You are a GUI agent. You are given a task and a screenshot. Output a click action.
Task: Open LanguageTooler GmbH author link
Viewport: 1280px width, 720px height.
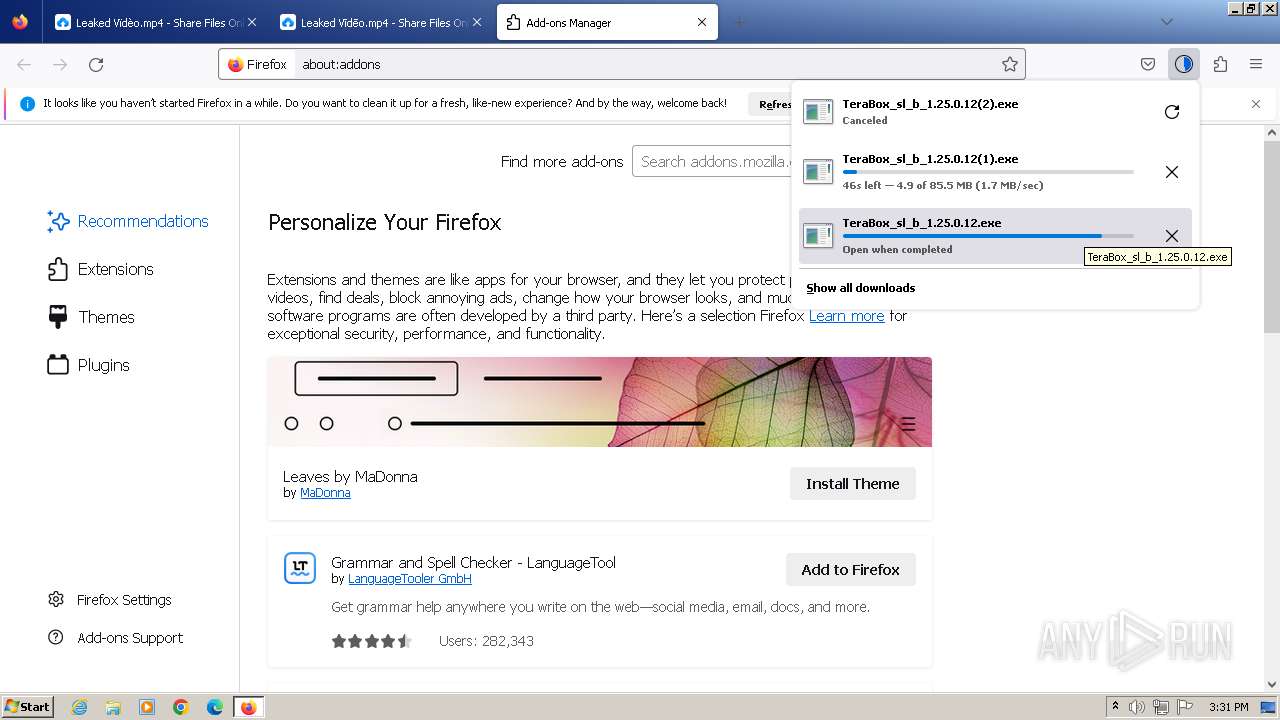[410, 579]
